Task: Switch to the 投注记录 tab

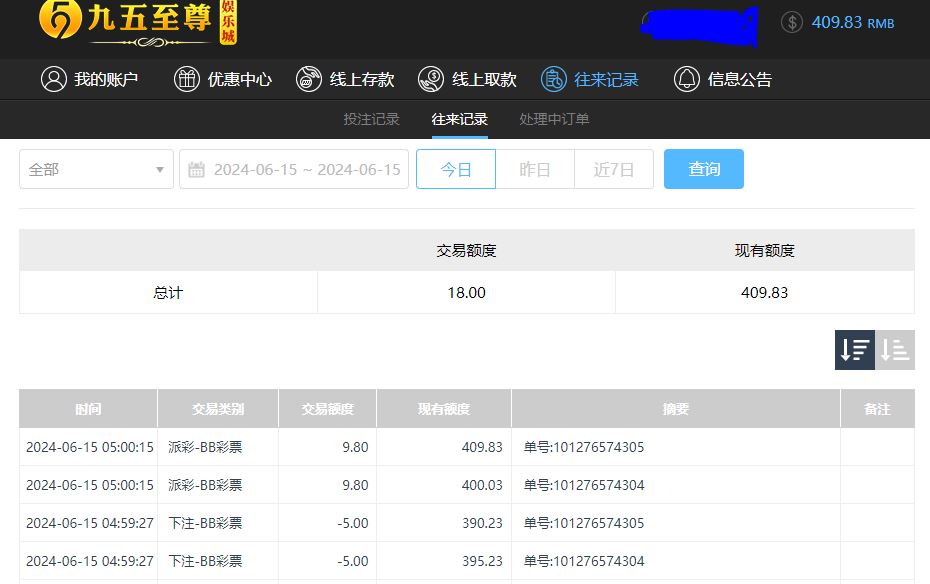Action: (372, 119)
